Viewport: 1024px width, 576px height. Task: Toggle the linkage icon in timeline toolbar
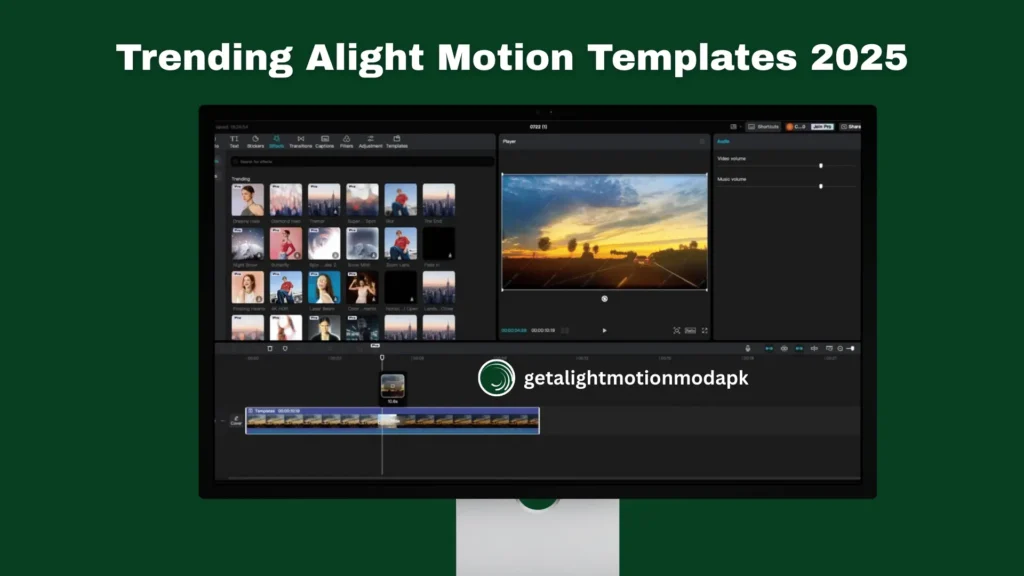pyautogui.click(x=799, y=349)
